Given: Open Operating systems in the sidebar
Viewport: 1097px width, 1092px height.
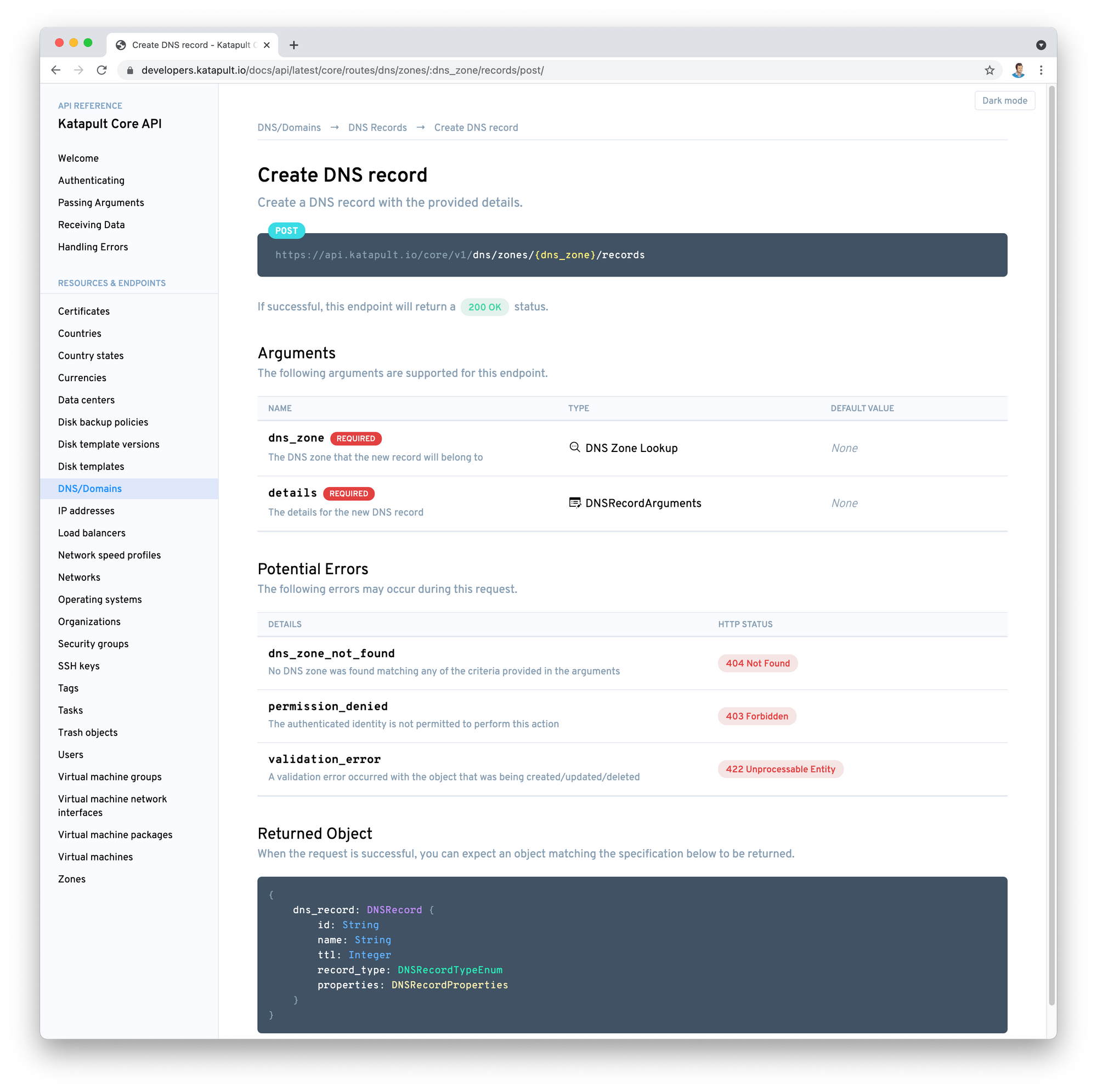Looking at the screenshot, I should pos(100,599).
